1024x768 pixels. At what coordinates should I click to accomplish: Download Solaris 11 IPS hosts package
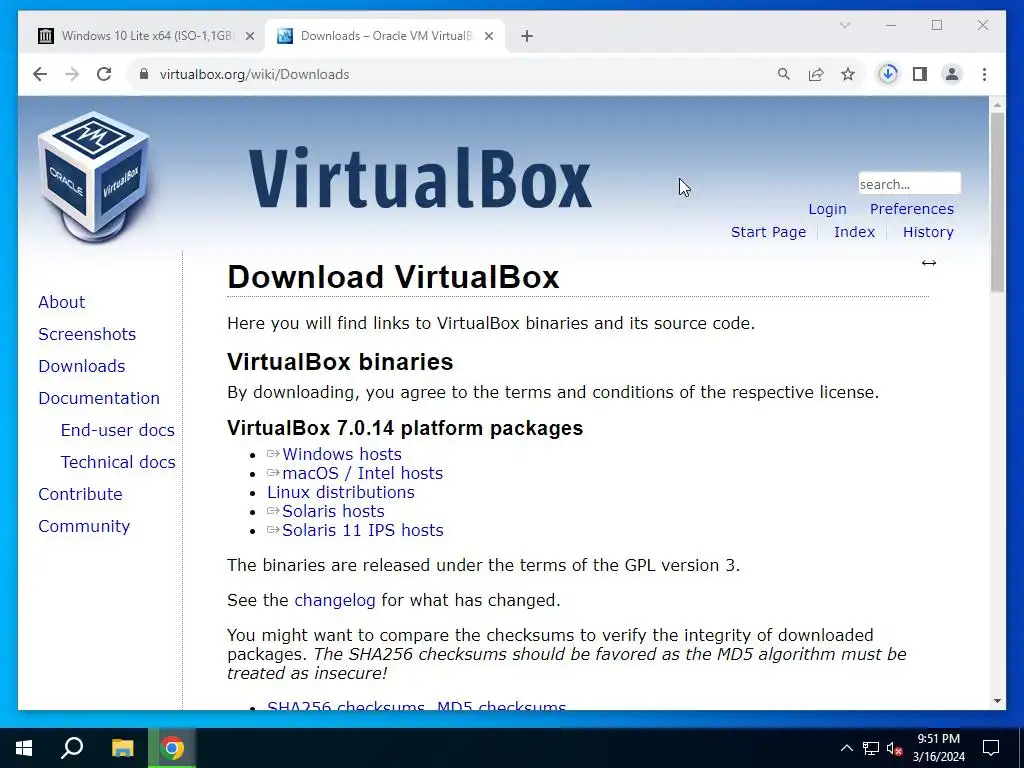pos(362,530)
